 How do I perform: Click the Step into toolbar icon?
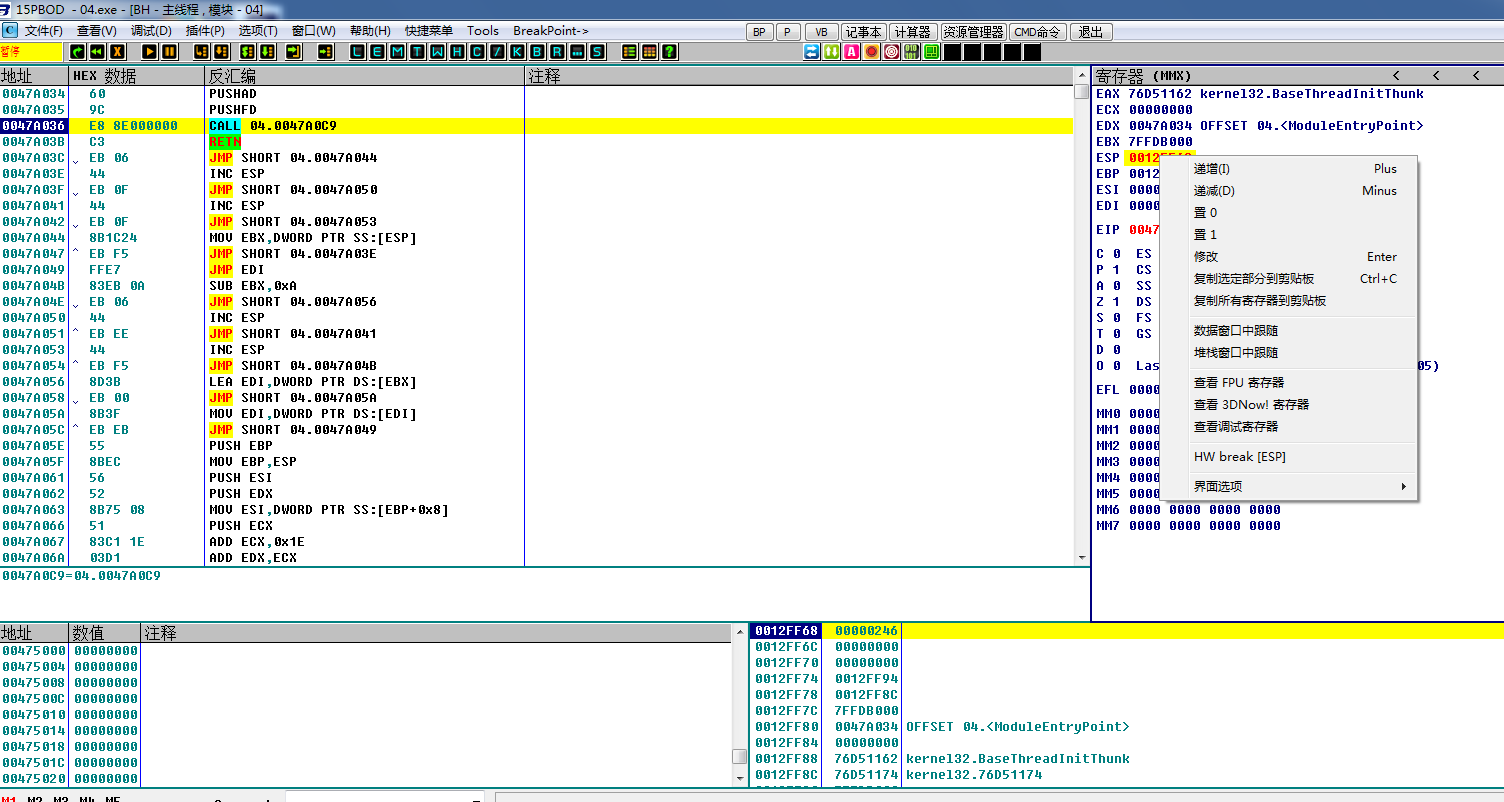(201, 52)
